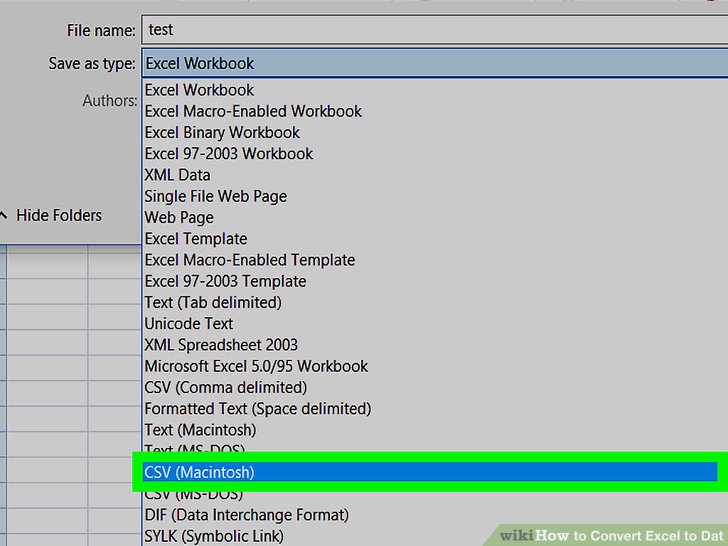Open the Save as type combo box
This screenshot has height=546, width=728.
tap(435, 63)
